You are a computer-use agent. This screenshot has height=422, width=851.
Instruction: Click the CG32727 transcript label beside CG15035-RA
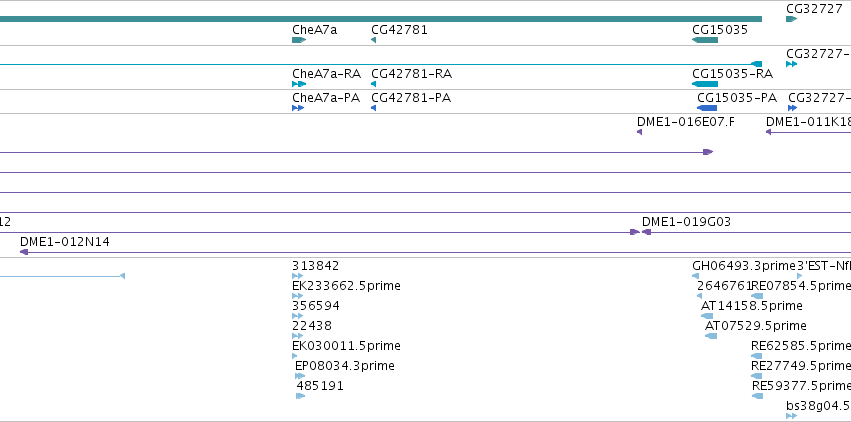coord(818,54)
